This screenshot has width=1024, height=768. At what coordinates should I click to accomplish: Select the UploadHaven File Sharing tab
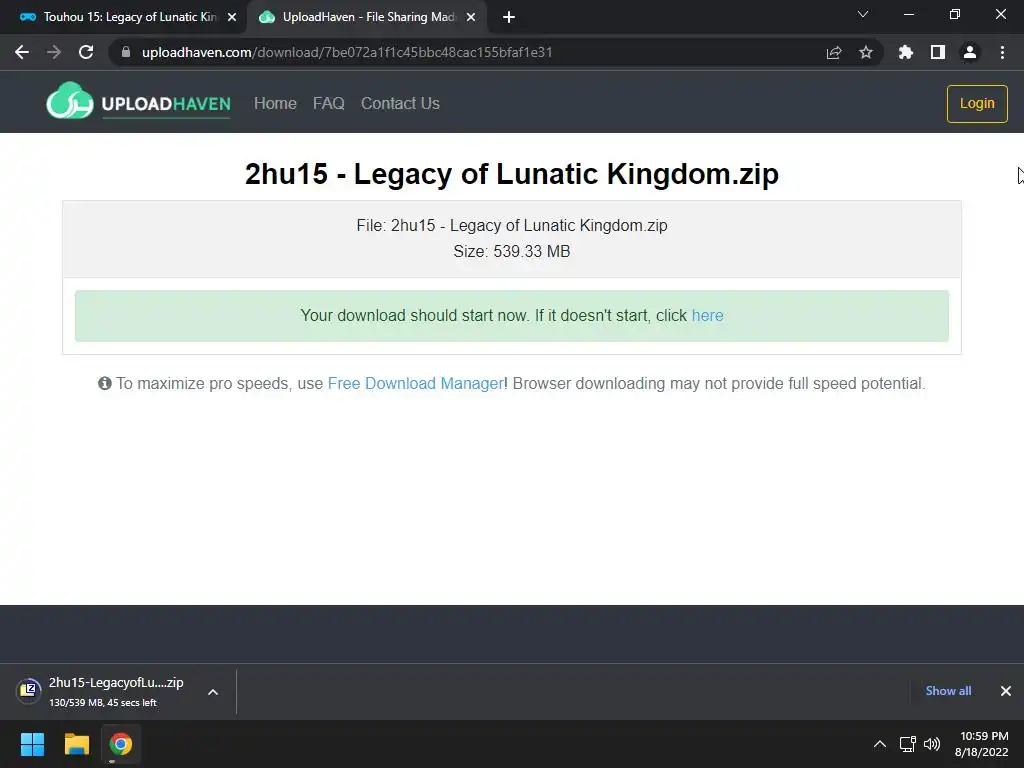coord(366,17)
